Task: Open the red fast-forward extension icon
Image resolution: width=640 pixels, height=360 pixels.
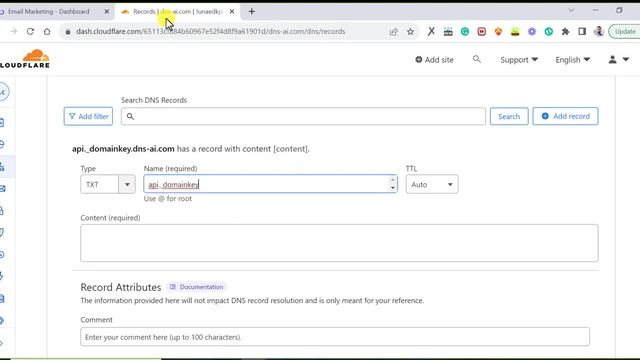Action: tap(482, 31)
